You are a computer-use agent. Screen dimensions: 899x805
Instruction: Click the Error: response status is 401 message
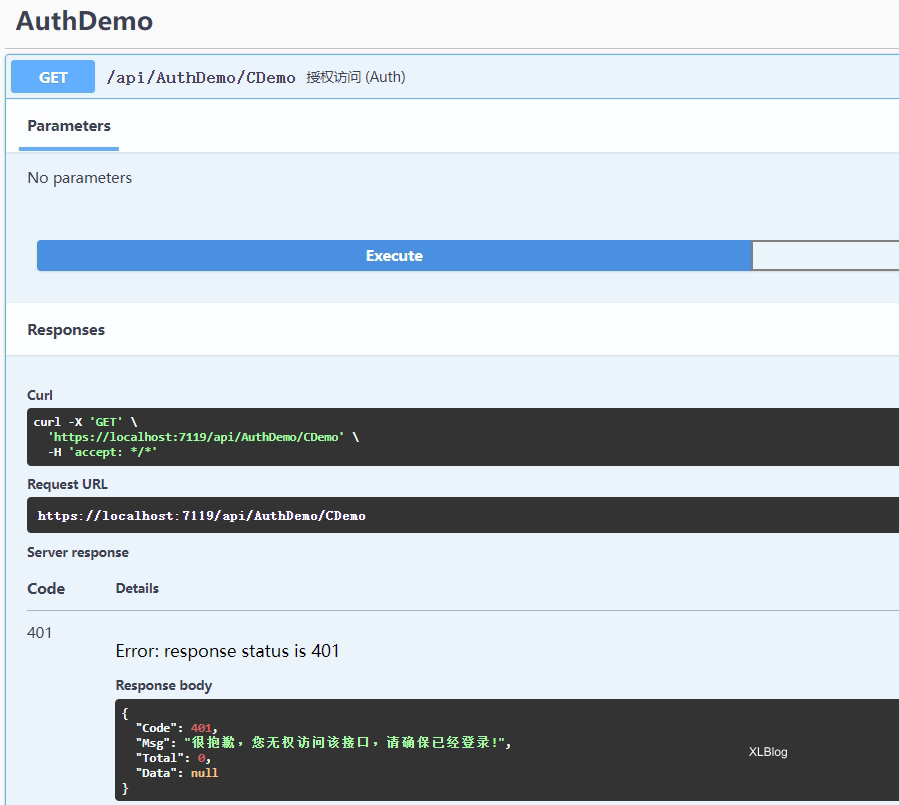[228, 651]
